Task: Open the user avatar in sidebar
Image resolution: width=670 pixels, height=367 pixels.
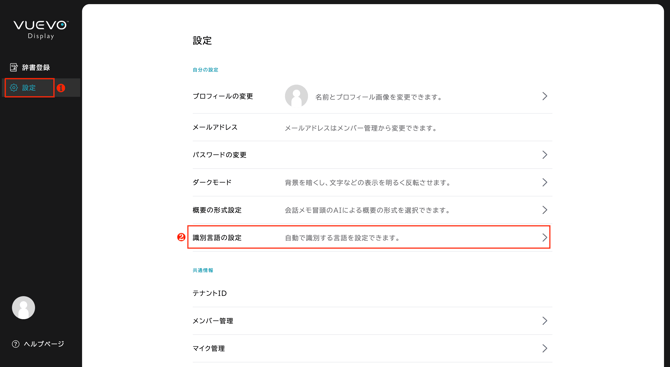Action: click(x=24, y=308)
